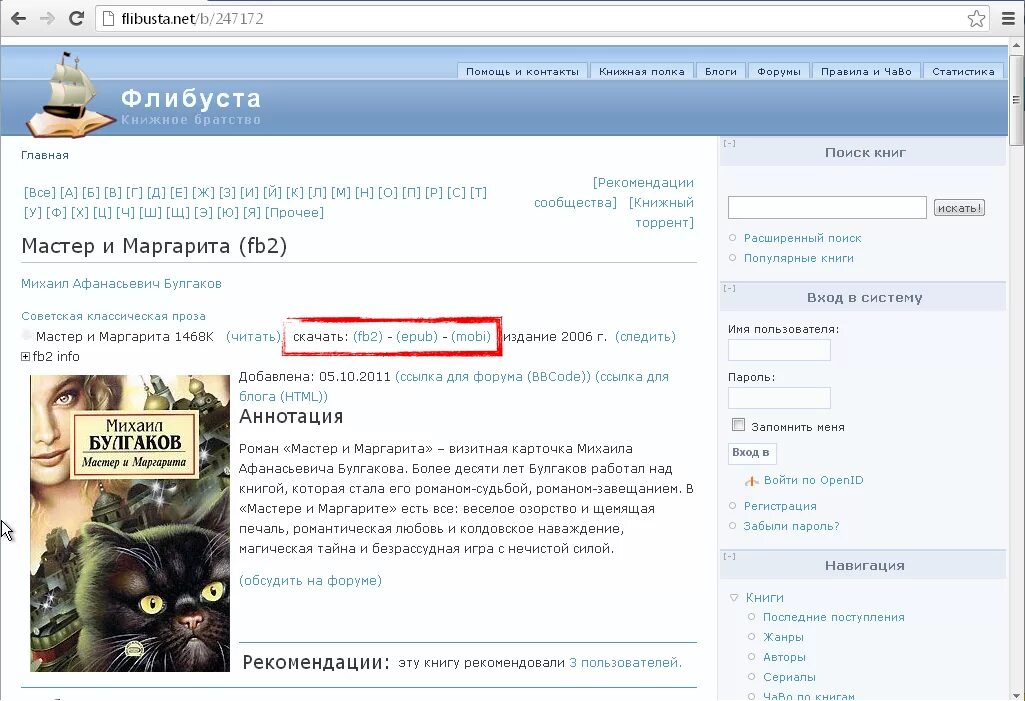Screen dimensions: 1025x701
Task: Click the [Я] alphabet filter
Action: [x=252, y=213]
